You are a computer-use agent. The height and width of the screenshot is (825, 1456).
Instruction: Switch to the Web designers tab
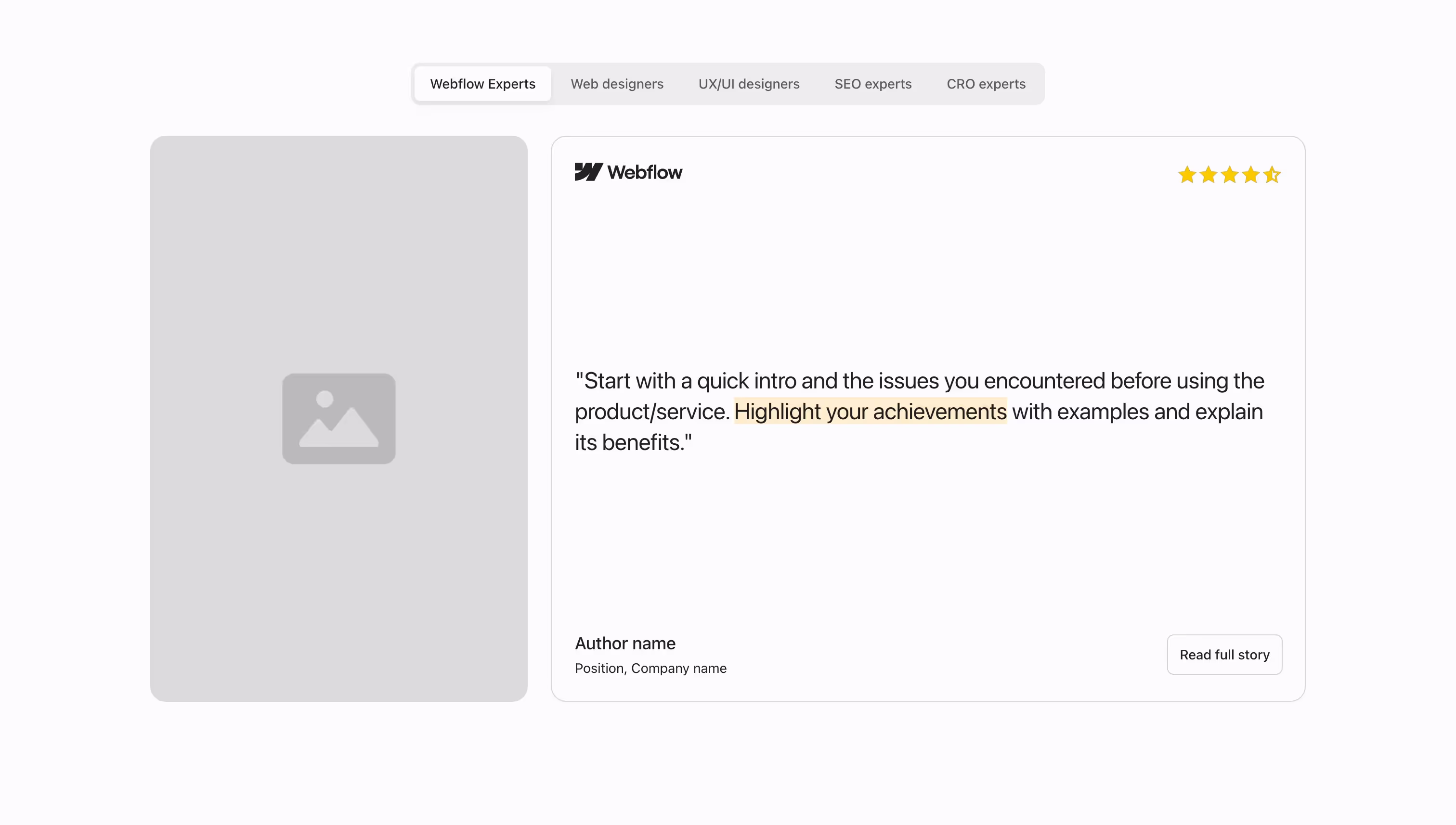pos(617,83)
